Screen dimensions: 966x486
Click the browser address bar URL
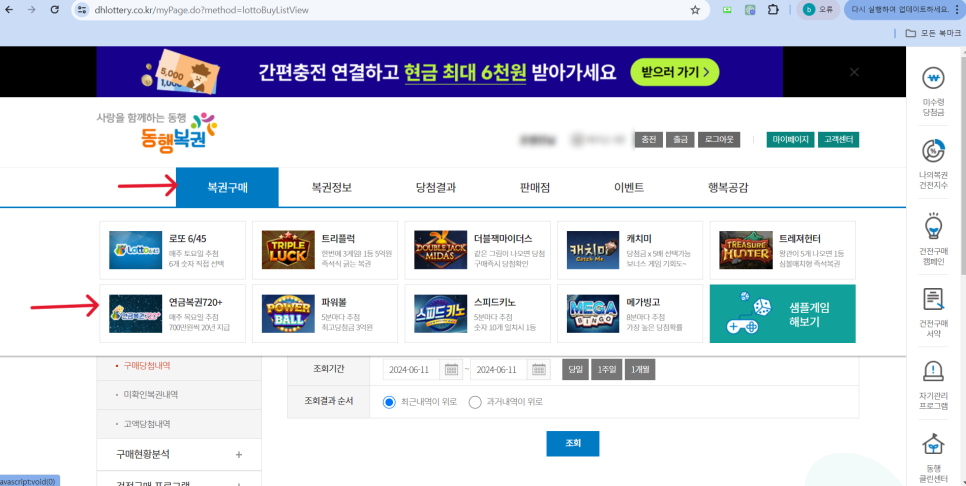click(x=201, y=10)
